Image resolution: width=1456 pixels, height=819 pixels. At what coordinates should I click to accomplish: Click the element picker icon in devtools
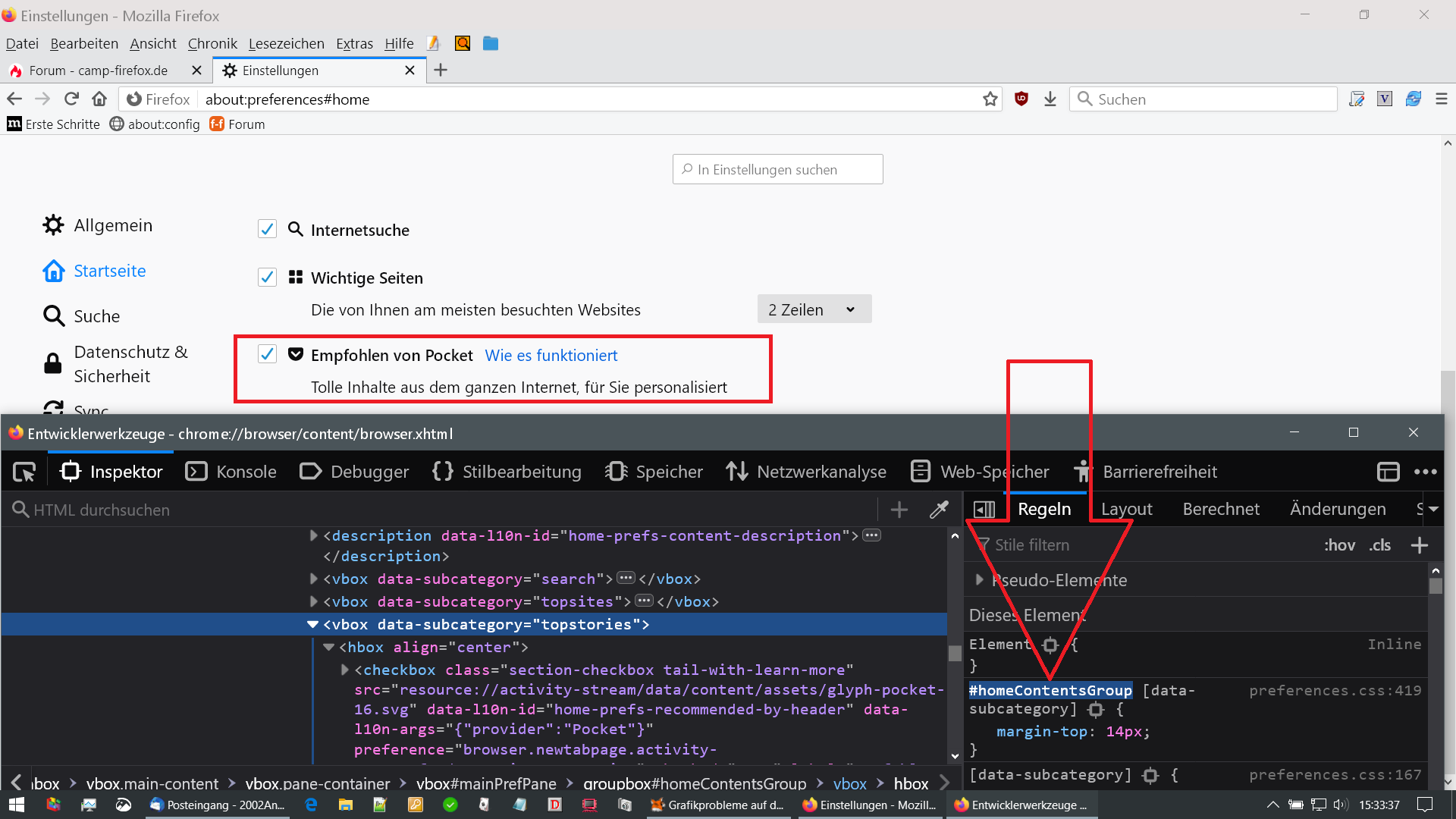click(24, 472)
